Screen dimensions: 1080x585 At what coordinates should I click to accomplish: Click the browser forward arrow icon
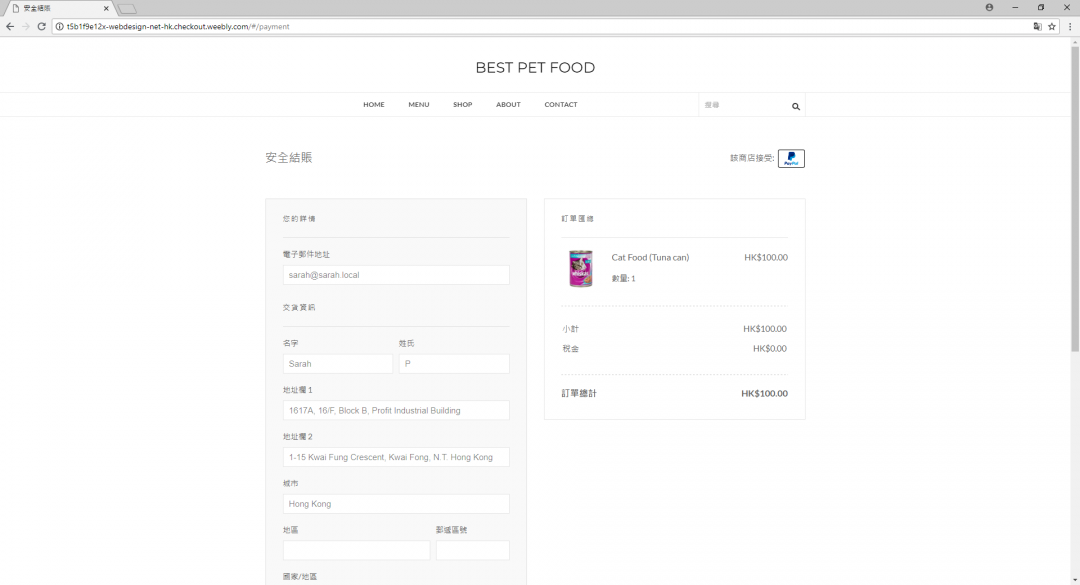pyautogui.click(x=25, y=27)
